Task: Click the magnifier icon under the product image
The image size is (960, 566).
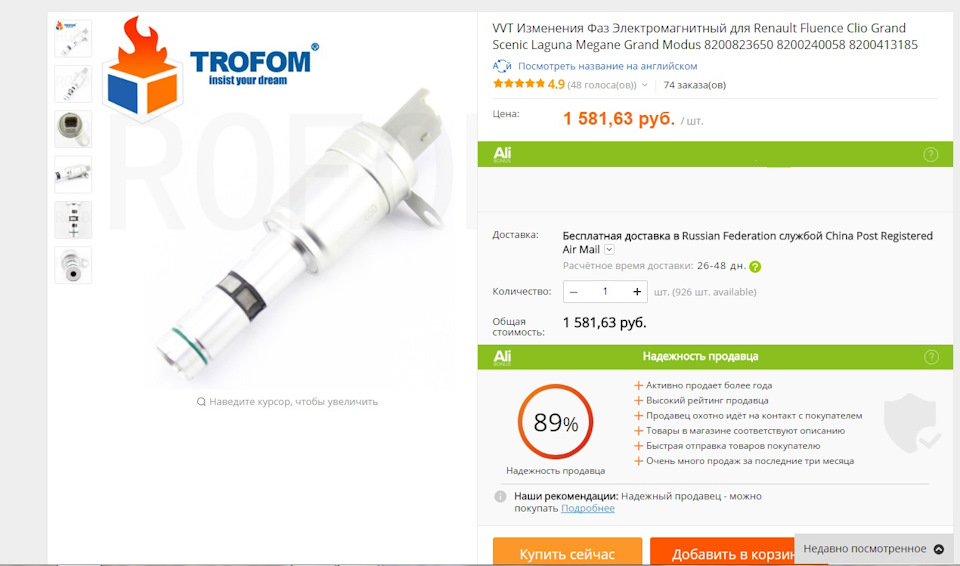Action: click(201, 402)
